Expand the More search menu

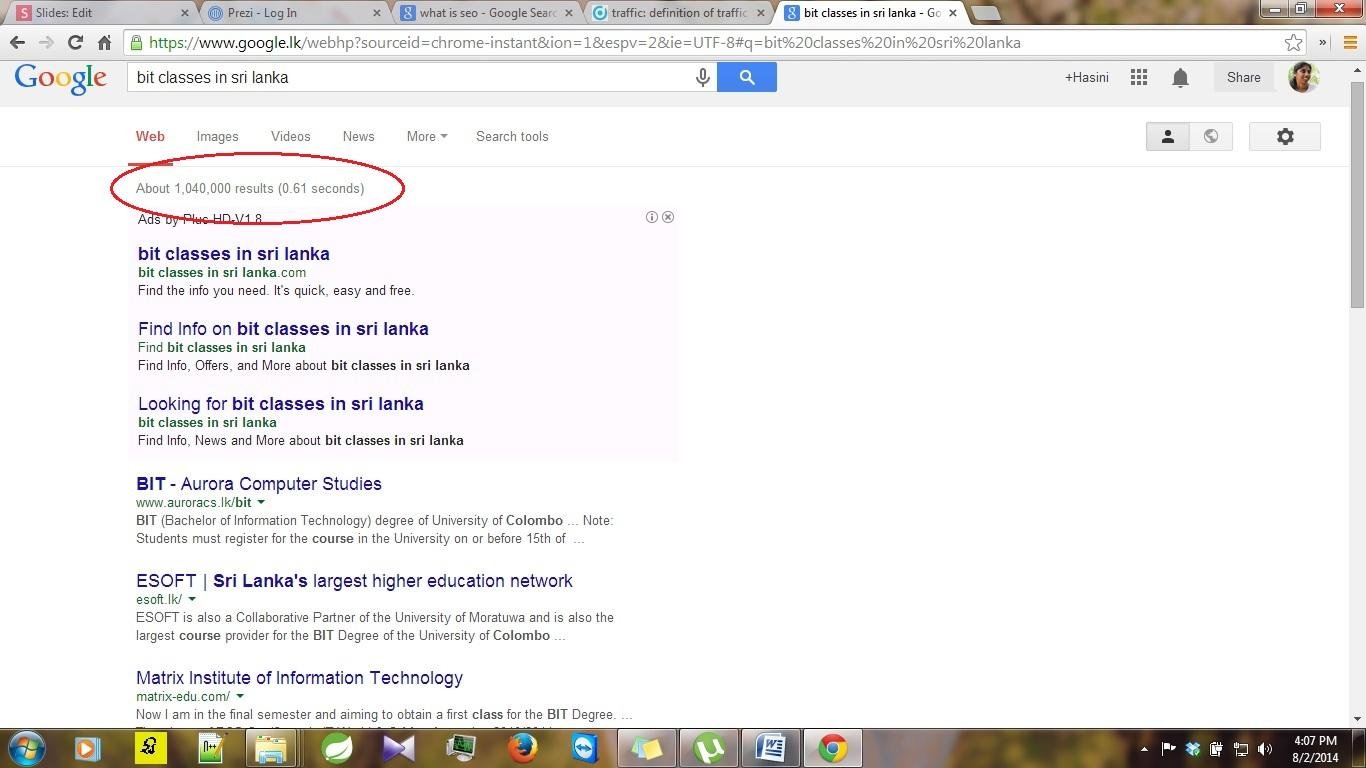click(427, 136)
